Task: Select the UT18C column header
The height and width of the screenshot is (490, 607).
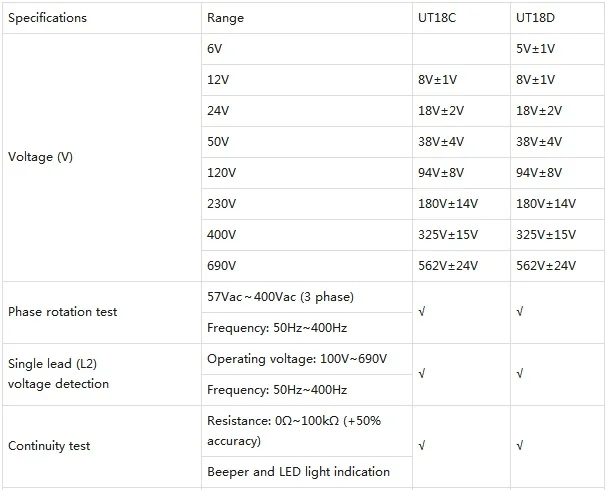Action: (439, 18)
